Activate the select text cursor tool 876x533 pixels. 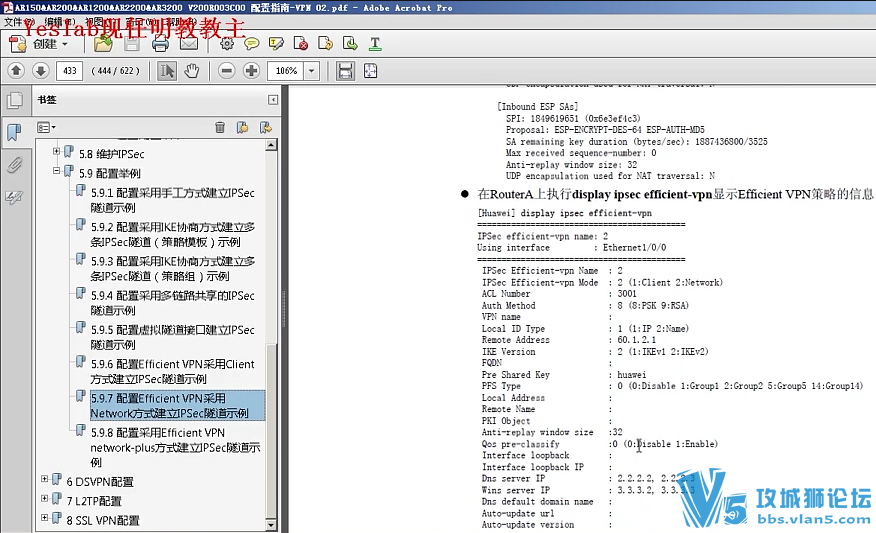(166, 71)
